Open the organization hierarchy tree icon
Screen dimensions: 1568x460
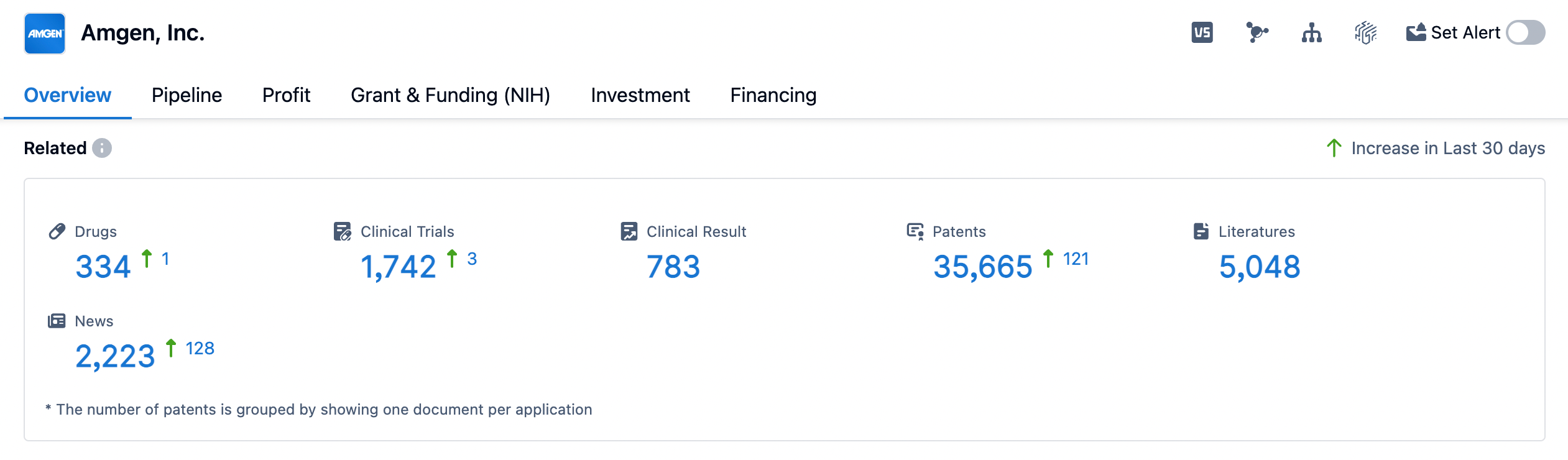point(1311,32)
